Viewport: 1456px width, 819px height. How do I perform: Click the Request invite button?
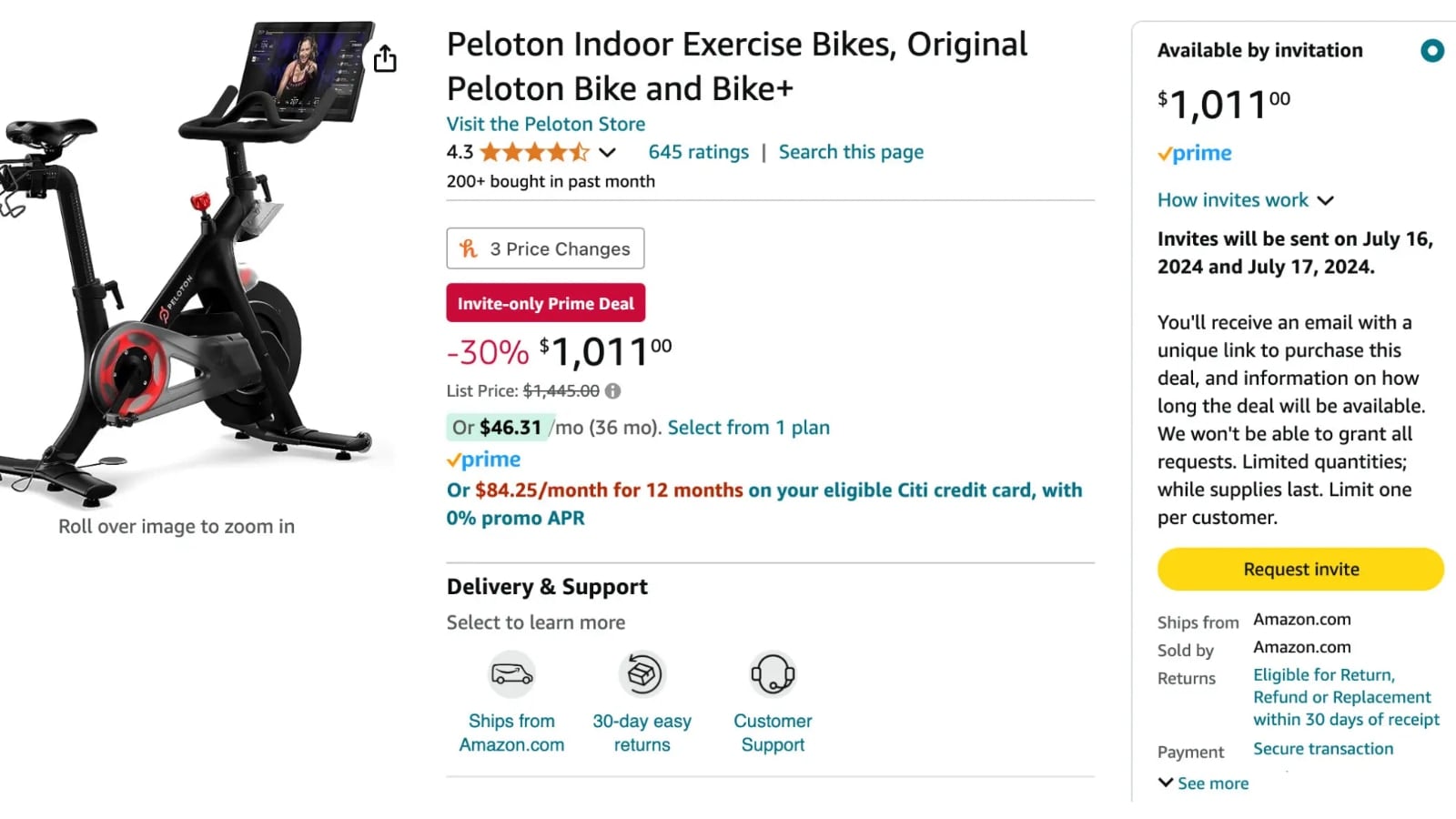1300,570
